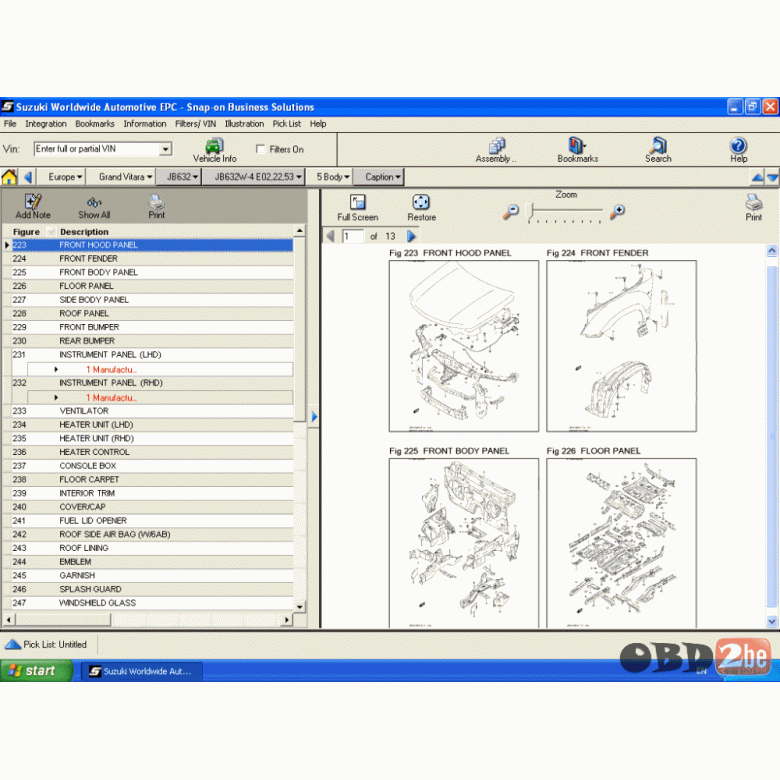
Task: Click the blue down arrow in the breadcrumb bar
Action: [x=773, y=177]
